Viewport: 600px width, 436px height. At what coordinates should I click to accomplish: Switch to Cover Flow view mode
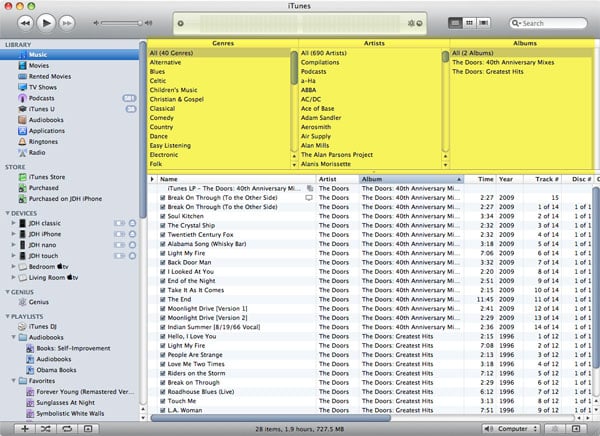[483, 23]
